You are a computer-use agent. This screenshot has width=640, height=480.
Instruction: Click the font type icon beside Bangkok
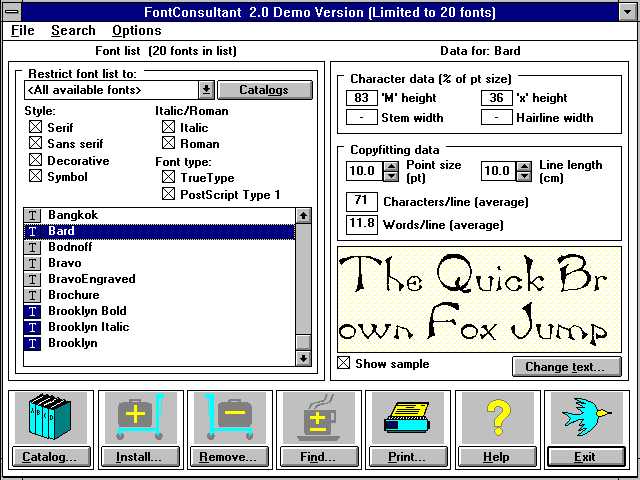click(x=33, y=215)
